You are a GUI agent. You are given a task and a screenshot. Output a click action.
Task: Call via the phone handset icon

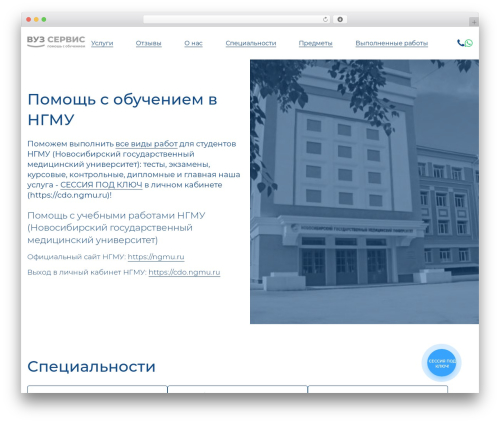[460, 43]
